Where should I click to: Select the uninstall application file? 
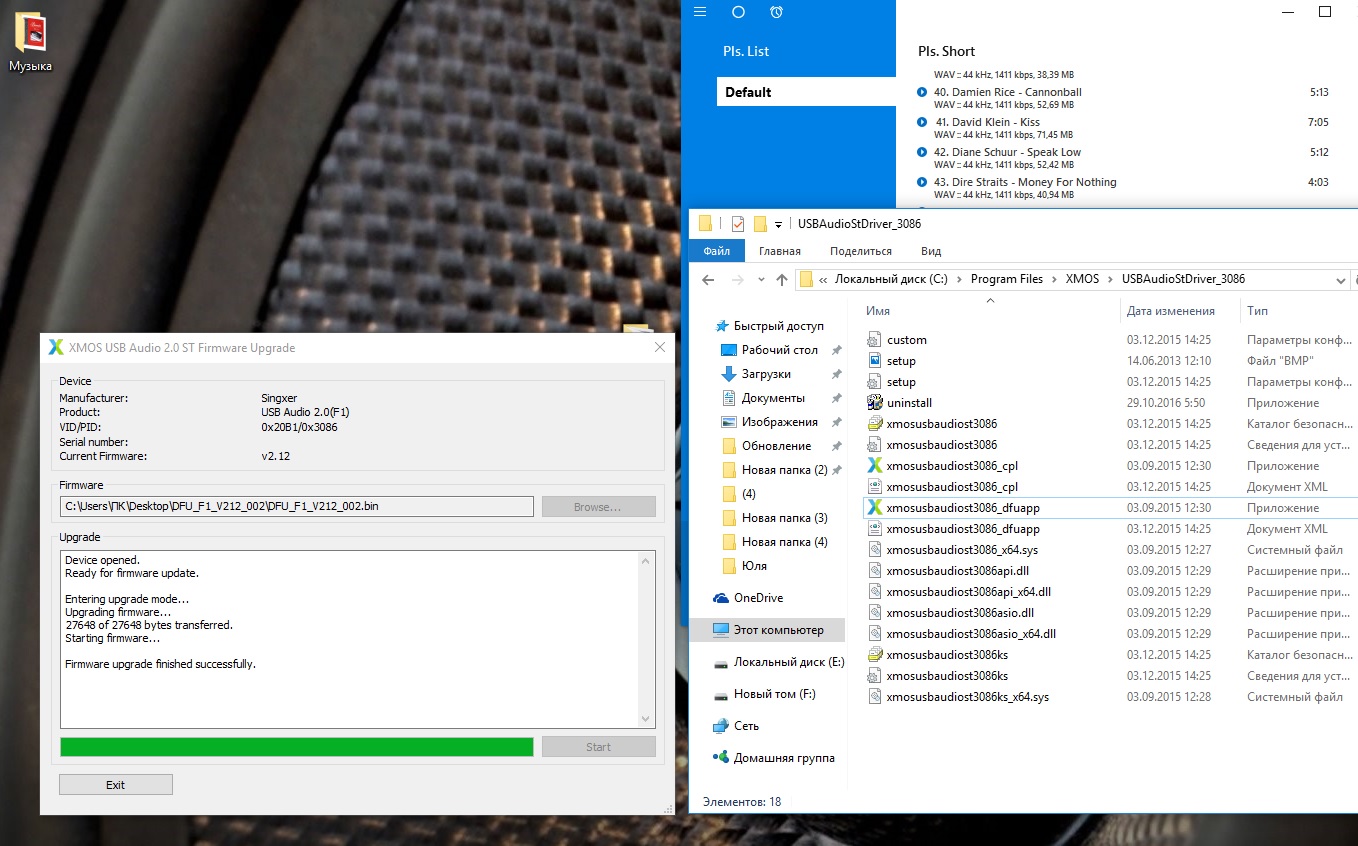(x=909, y=403)
